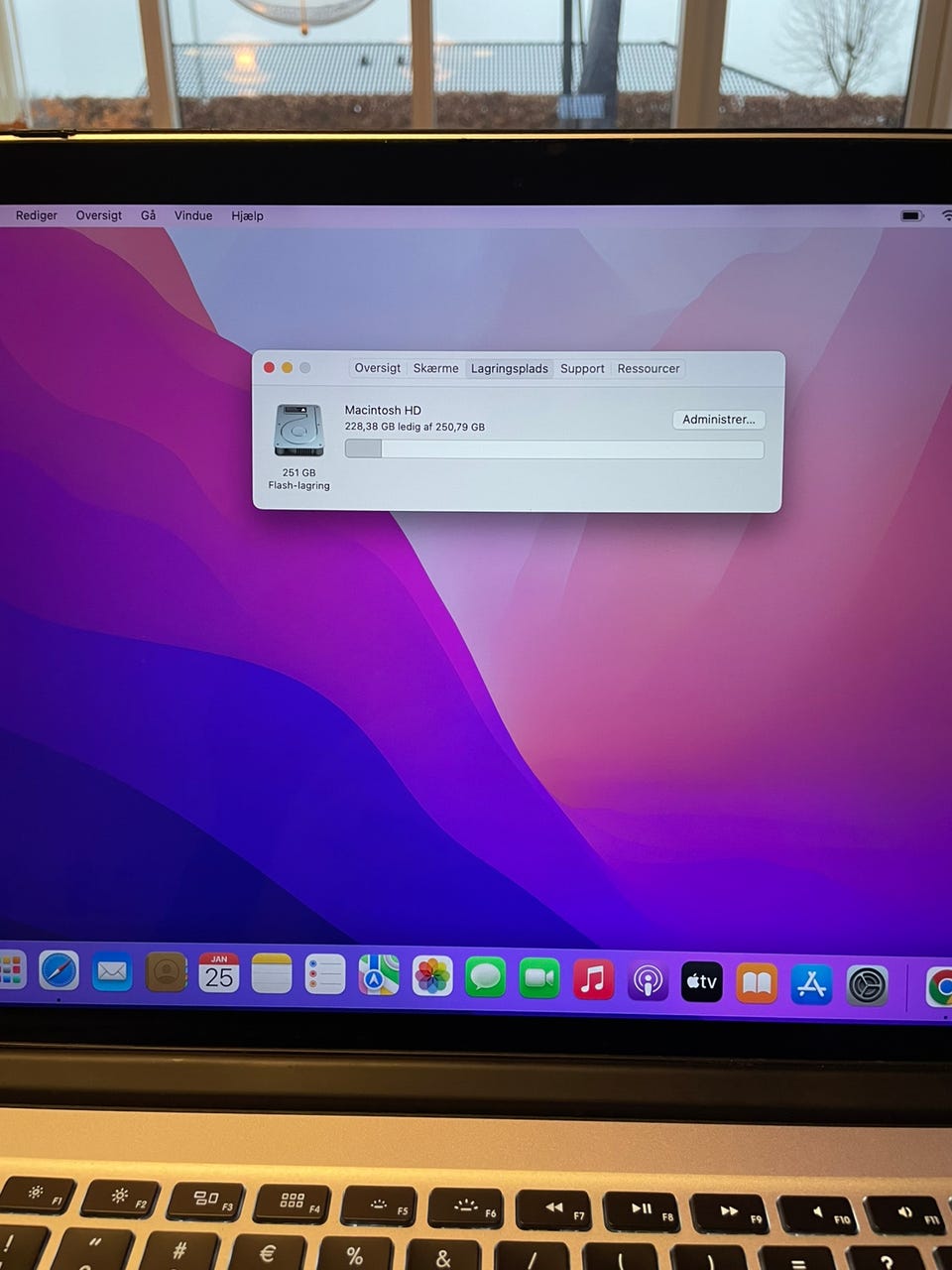
Task: Open Safari from the Dock
Action: pyautogui.click(x=59, y=970)
